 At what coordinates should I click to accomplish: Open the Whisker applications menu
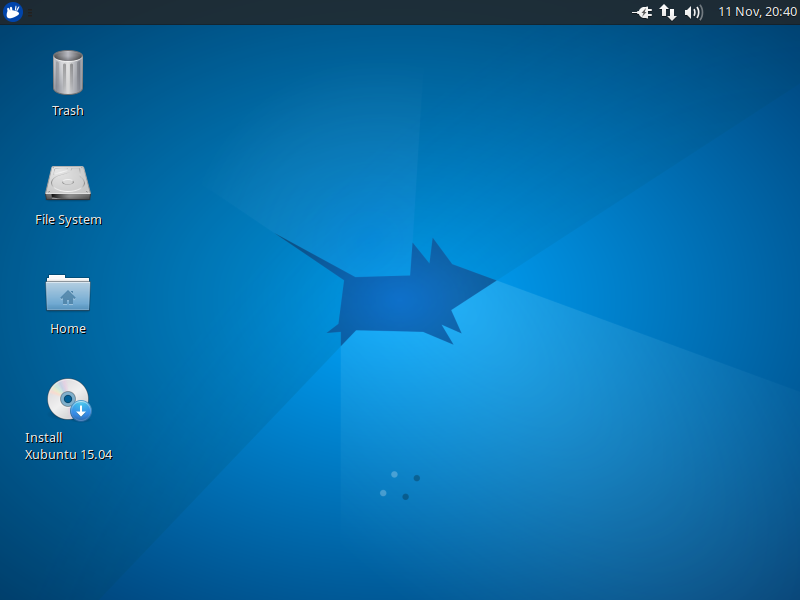[x=13, y=12]
